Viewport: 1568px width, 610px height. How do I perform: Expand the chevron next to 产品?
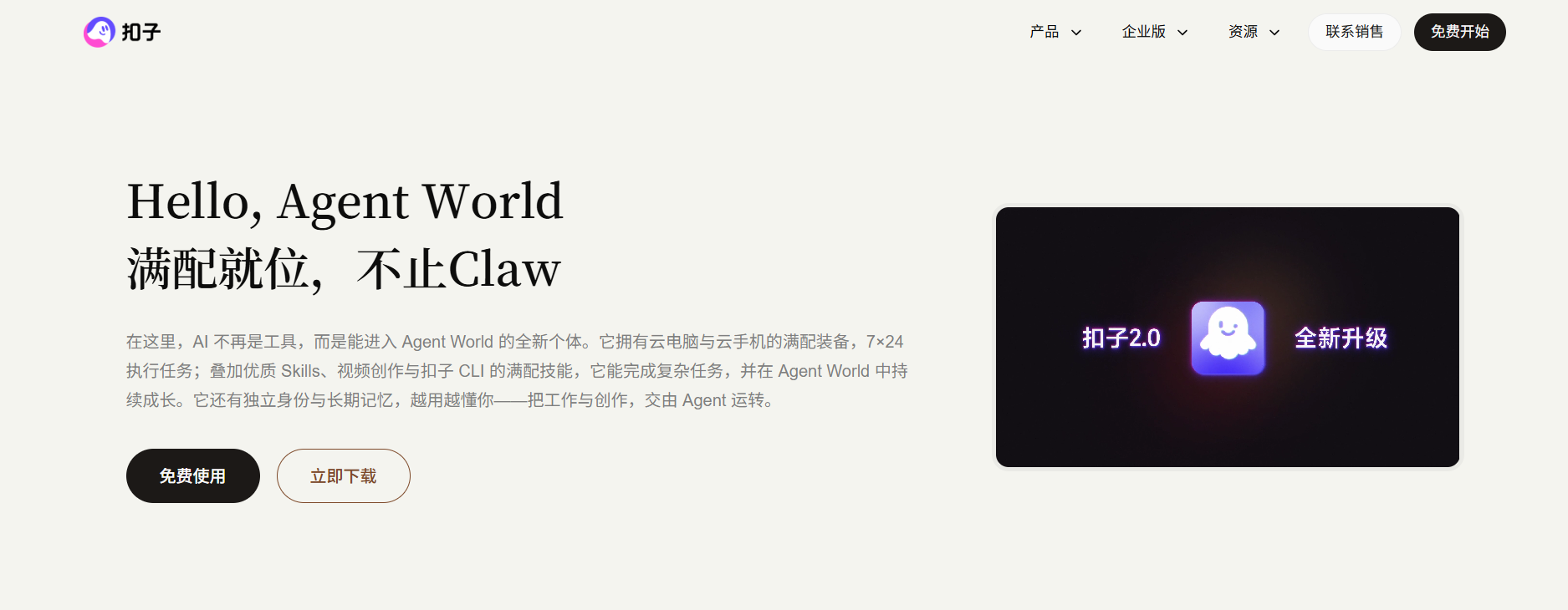tap(1076, 33)
